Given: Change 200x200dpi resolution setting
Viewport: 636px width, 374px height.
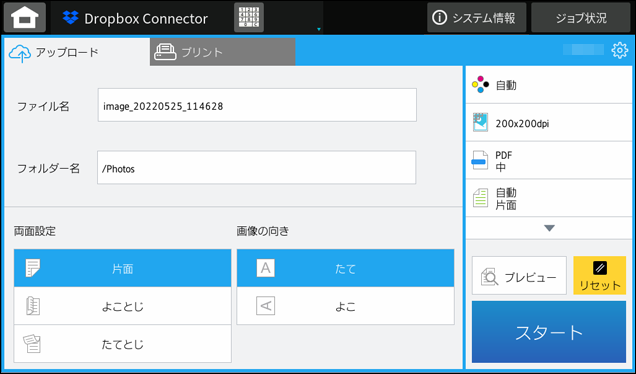Looking at the screenshot, I should pos(549,123).
